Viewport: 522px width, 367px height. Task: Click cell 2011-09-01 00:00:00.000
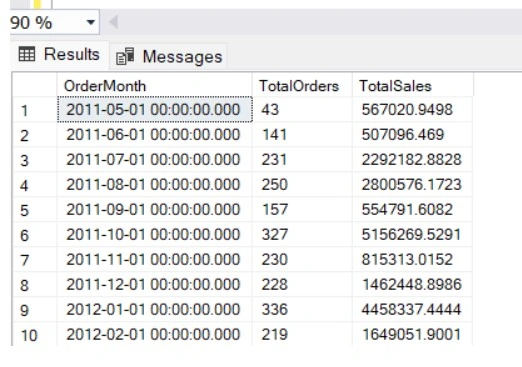click(155, 210)
